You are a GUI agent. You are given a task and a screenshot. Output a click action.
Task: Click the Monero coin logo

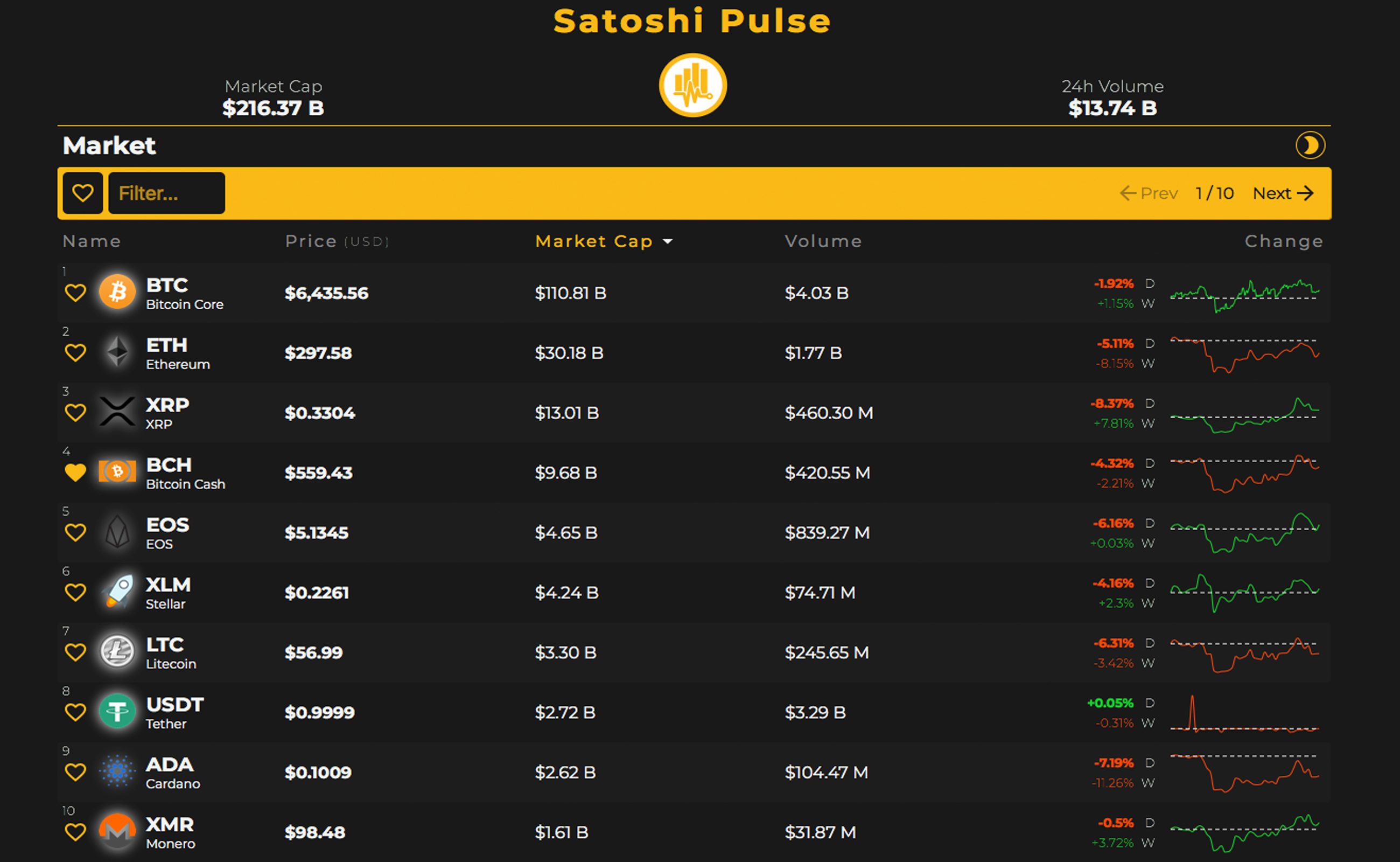(117, 831)
